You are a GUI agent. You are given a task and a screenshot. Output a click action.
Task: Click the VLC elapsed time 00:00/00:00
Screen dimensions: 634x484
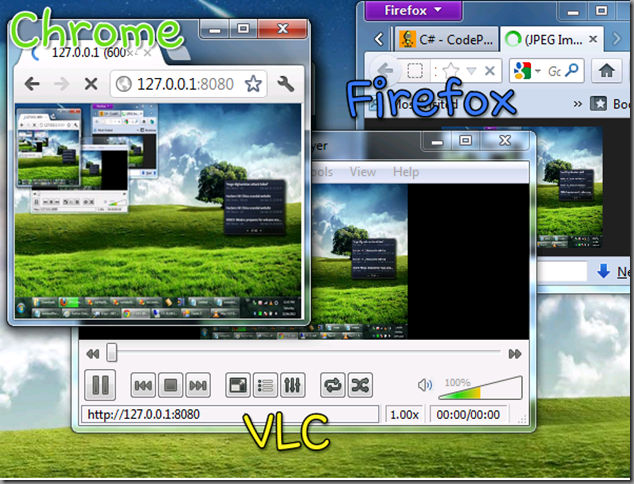pos(468,414)
